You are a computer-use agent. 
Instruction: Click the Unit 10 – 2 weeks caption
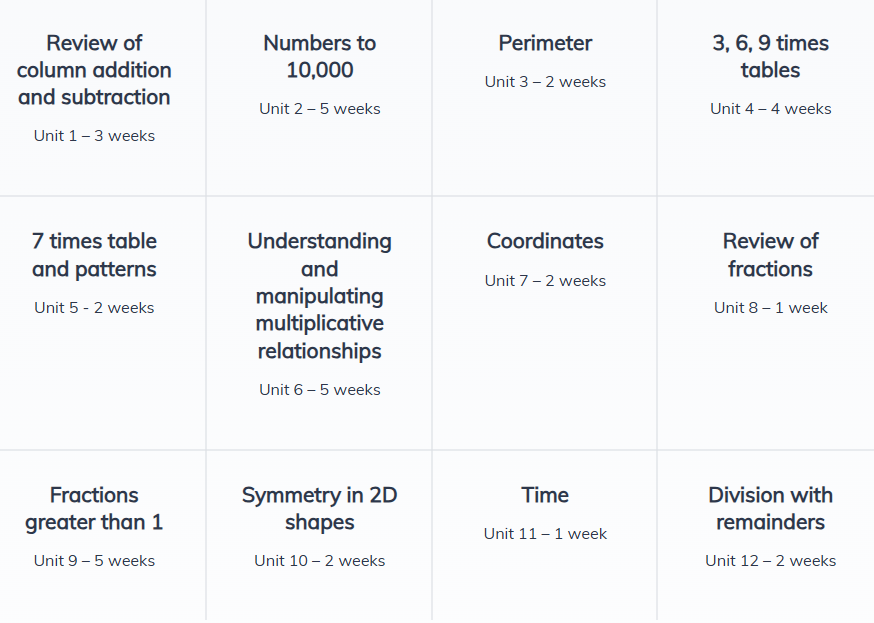point(319,561)
